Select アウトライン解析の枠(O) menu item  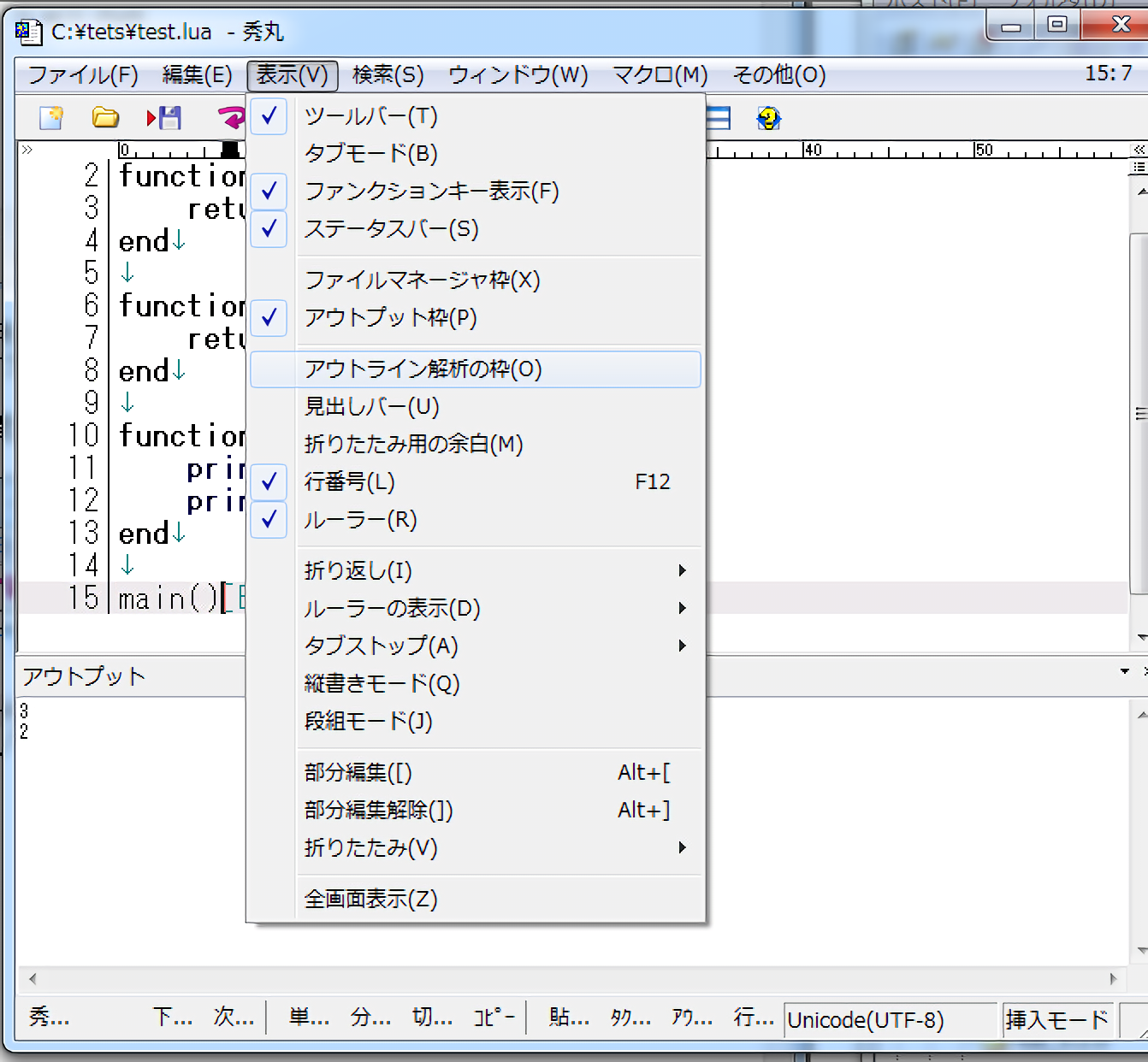pyautogui.click(x=423, y=369)
